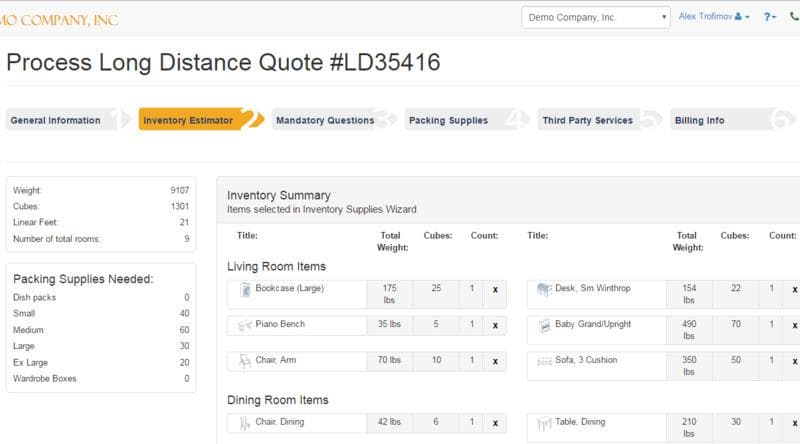Click the Process Long Distance Quote title
The height and width of the screenshot is (444, 800).
[x=223, y=62]
